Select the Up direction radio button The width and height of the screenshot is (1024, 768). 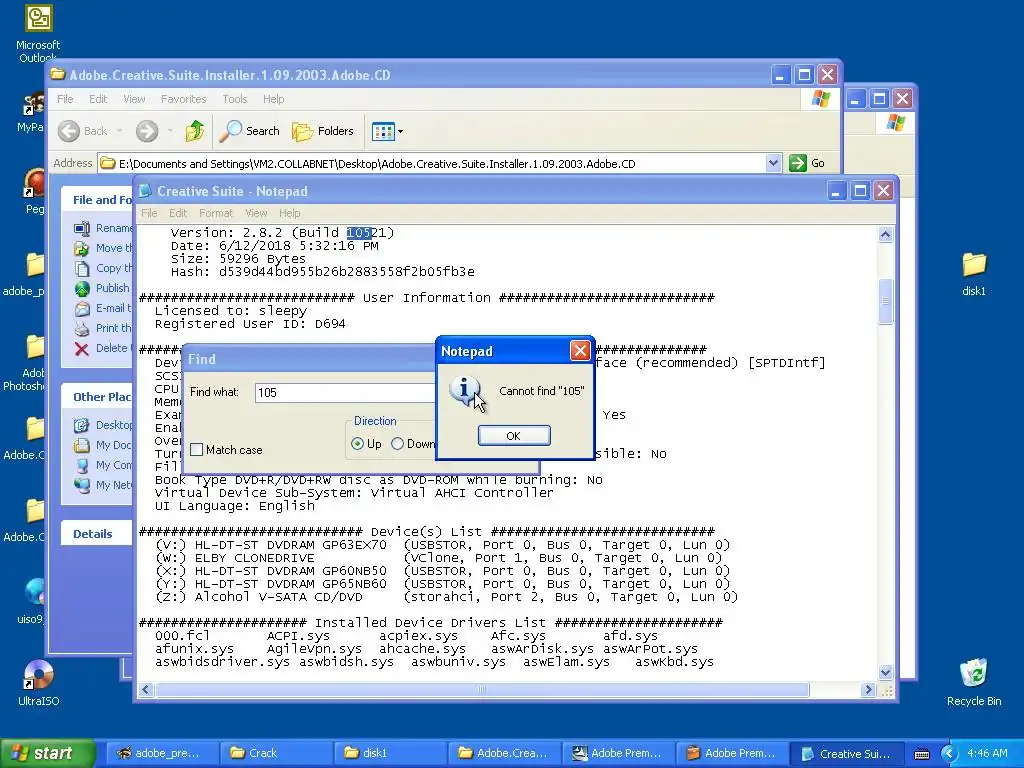point(357,443)
